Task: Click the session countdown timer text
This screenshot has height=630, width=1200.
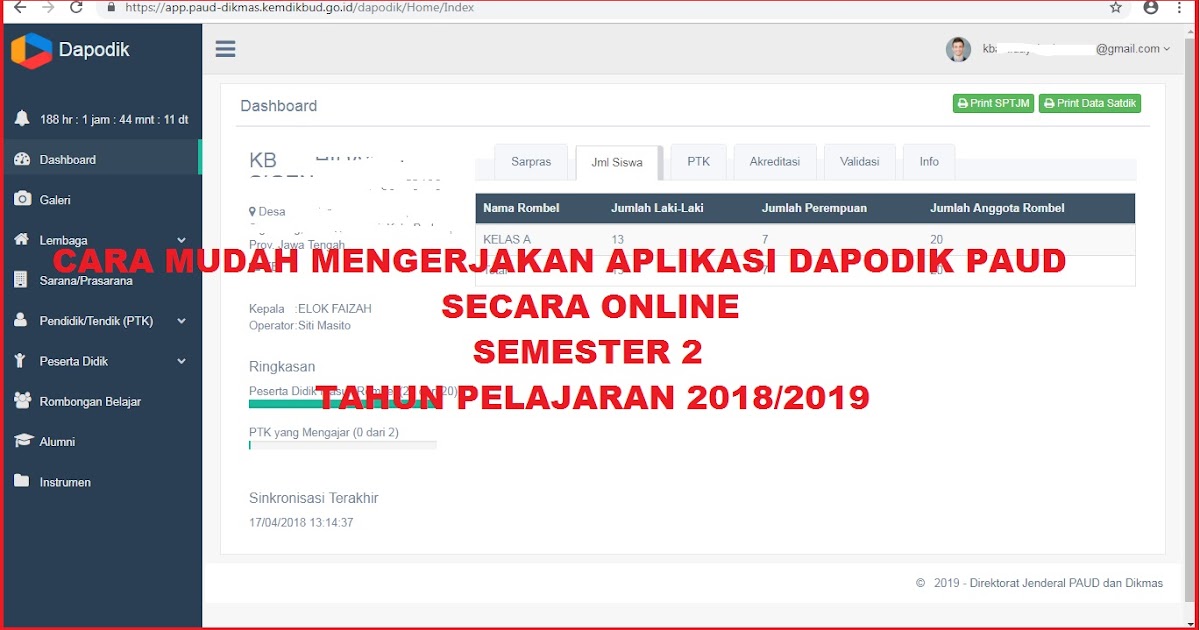Action: pos(114,119)
